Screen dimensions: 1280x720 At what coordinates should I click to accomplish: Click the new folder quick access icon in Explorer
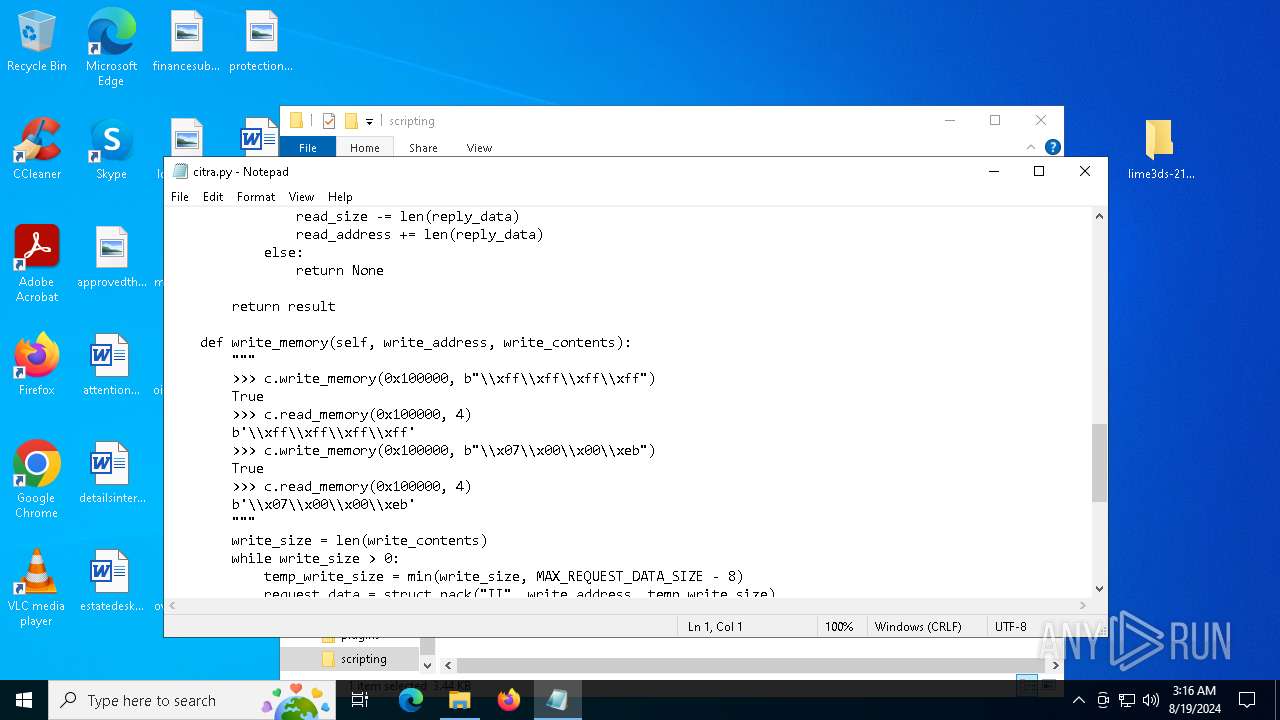click(x=351, y=121)
